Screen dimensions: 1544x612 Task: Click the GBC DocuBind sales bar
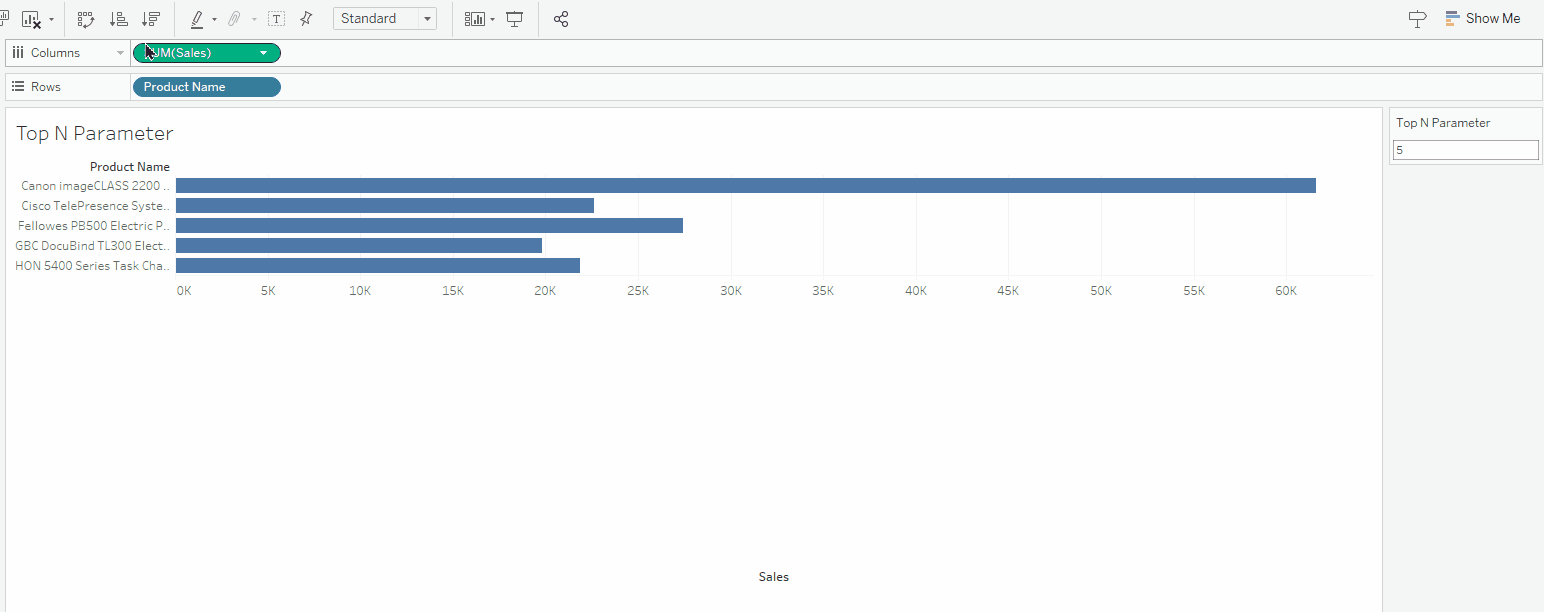coord(359,246)
